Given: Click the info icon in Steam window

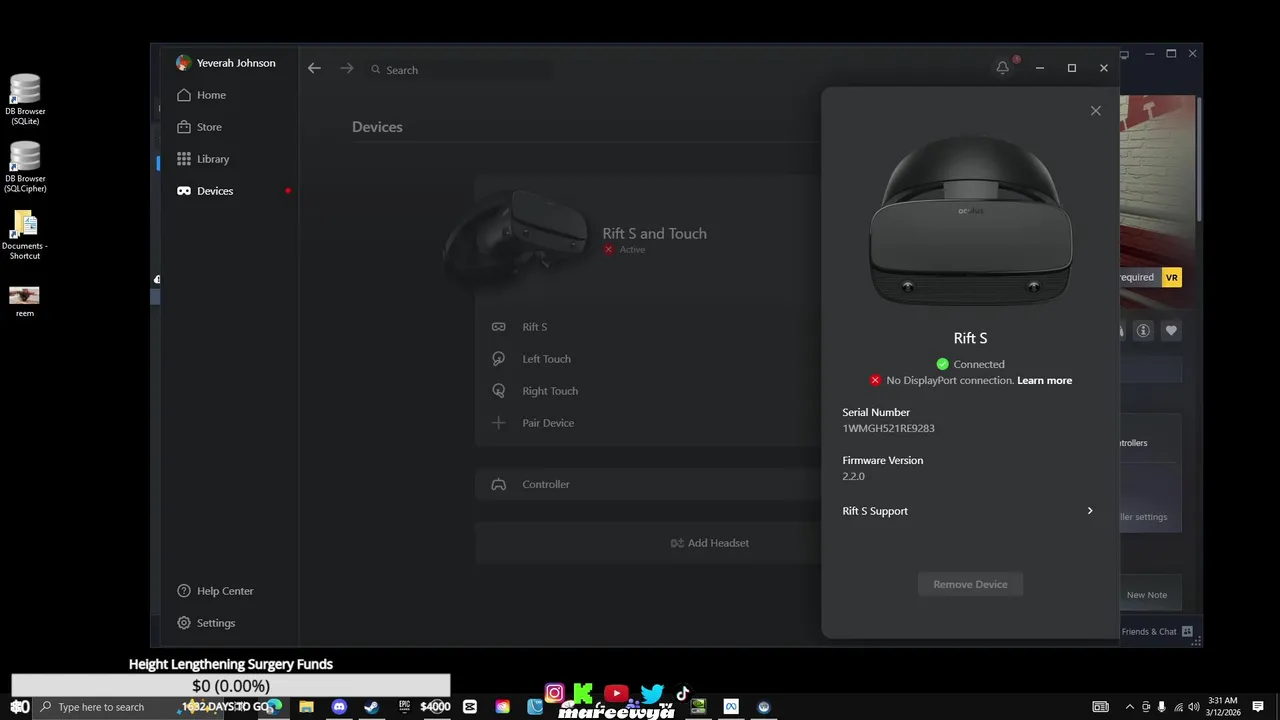Looking at the screenshot, I should [1143, 330].
